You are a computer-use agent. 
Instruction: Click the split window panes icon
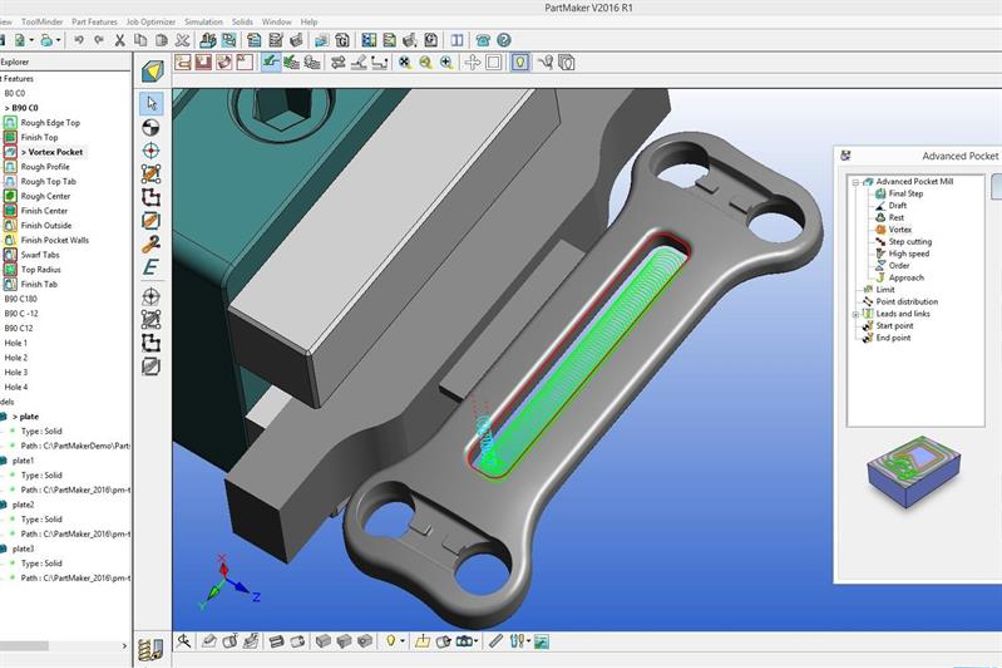point(457,40)
